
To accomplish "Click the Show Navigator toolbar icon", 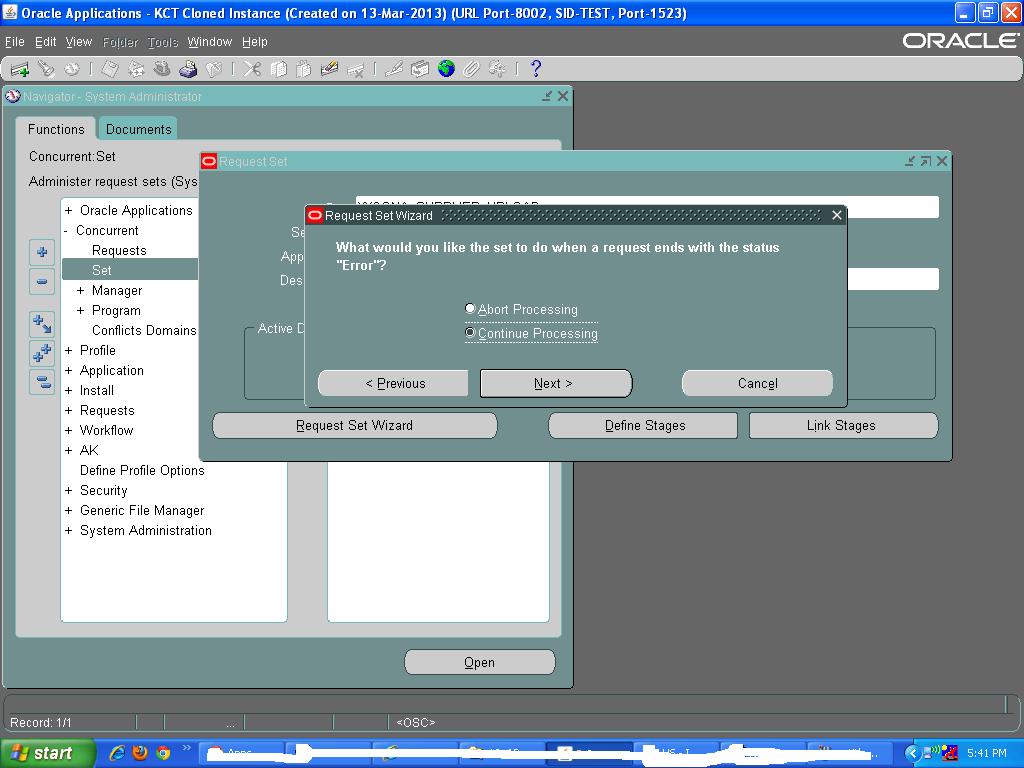I will [x=71, y=69].
